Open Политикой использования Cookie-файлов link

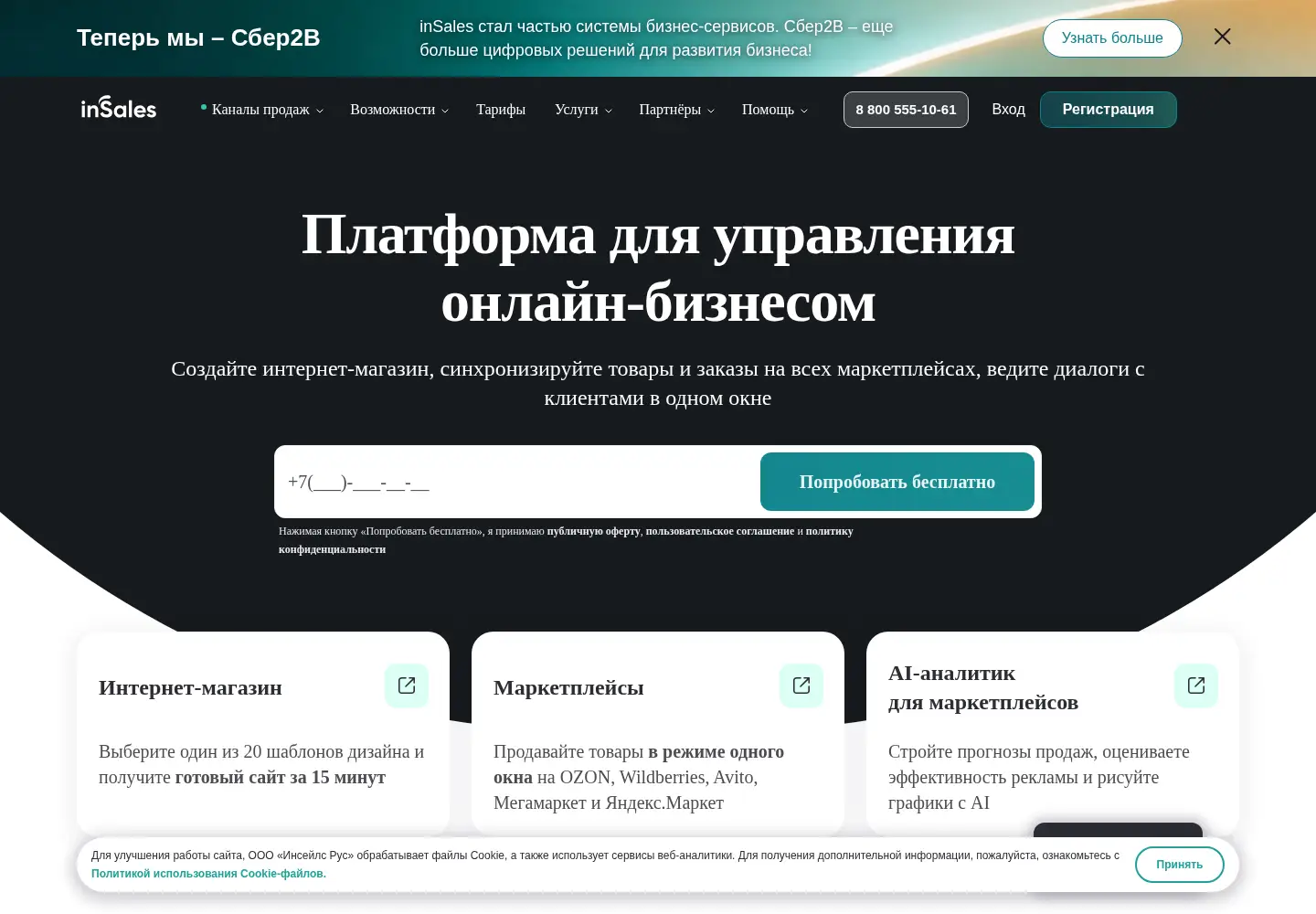click(x=208, y=874)
